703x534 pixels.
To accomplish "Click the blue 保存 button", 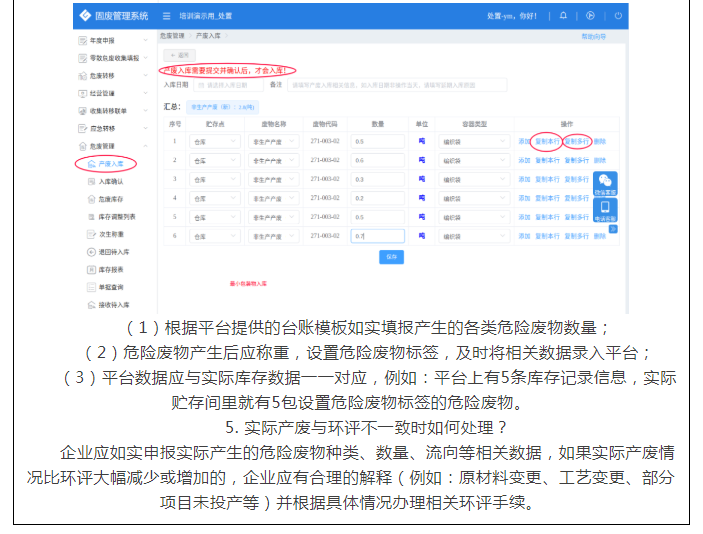I will tap(391, 257).
